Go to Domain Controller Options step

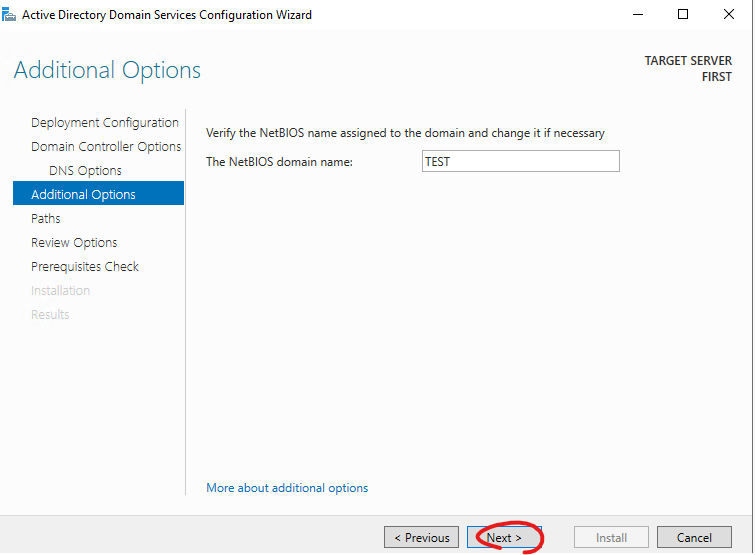(106, 146)
